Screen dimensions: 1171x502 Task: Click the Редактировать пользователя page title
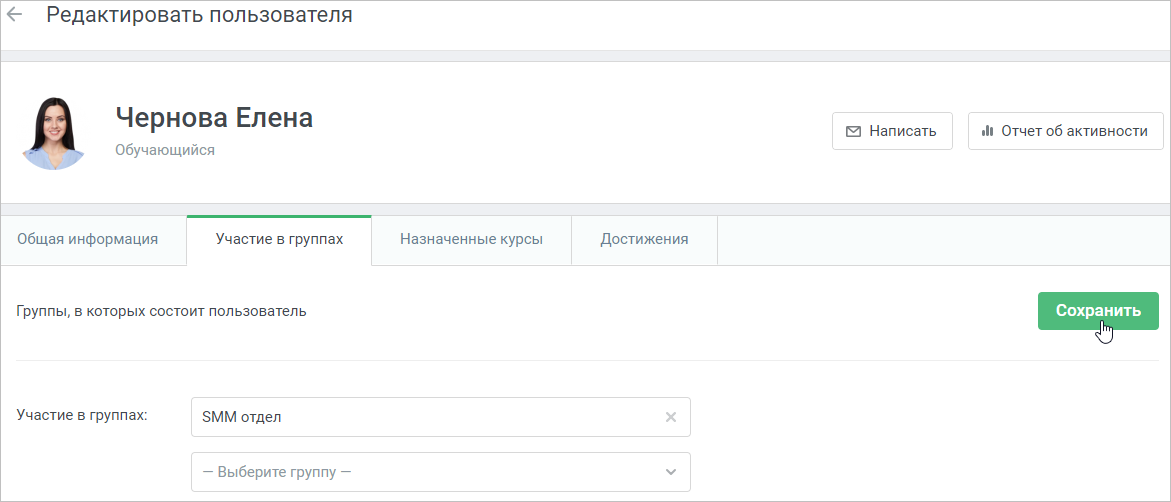coord(199,15)
